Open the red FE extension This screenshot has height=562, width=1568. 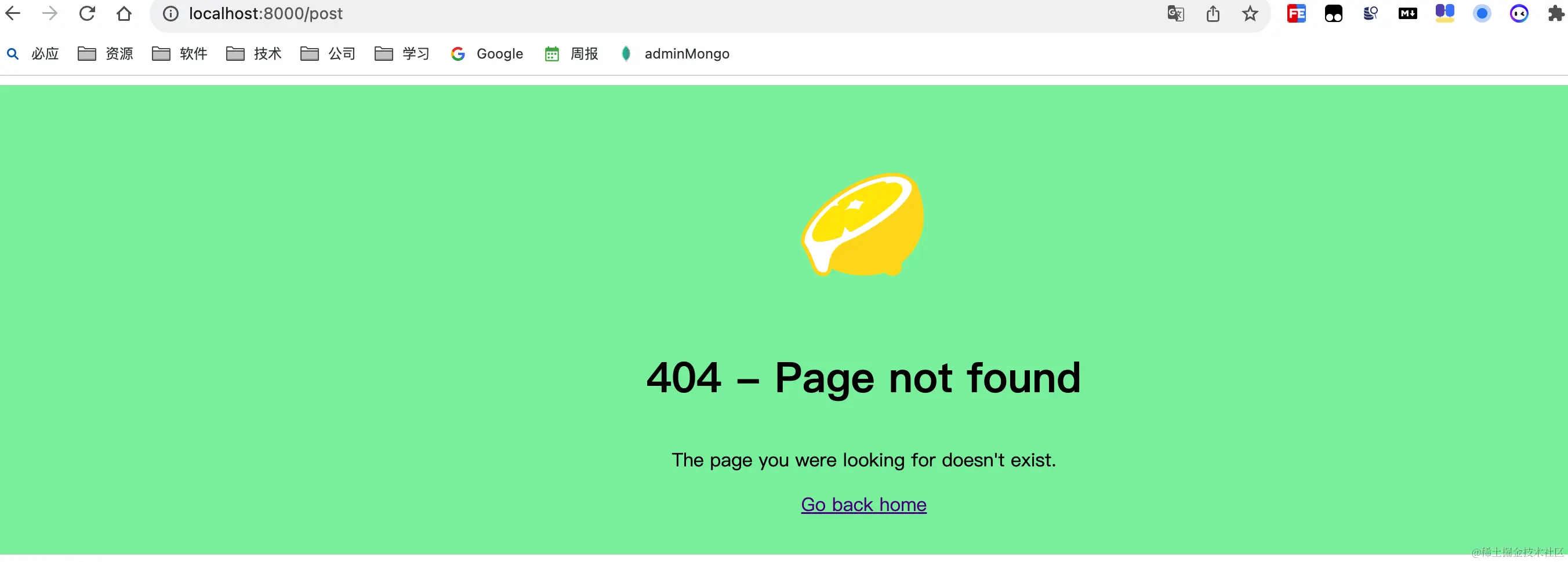tap(1297, 13)
